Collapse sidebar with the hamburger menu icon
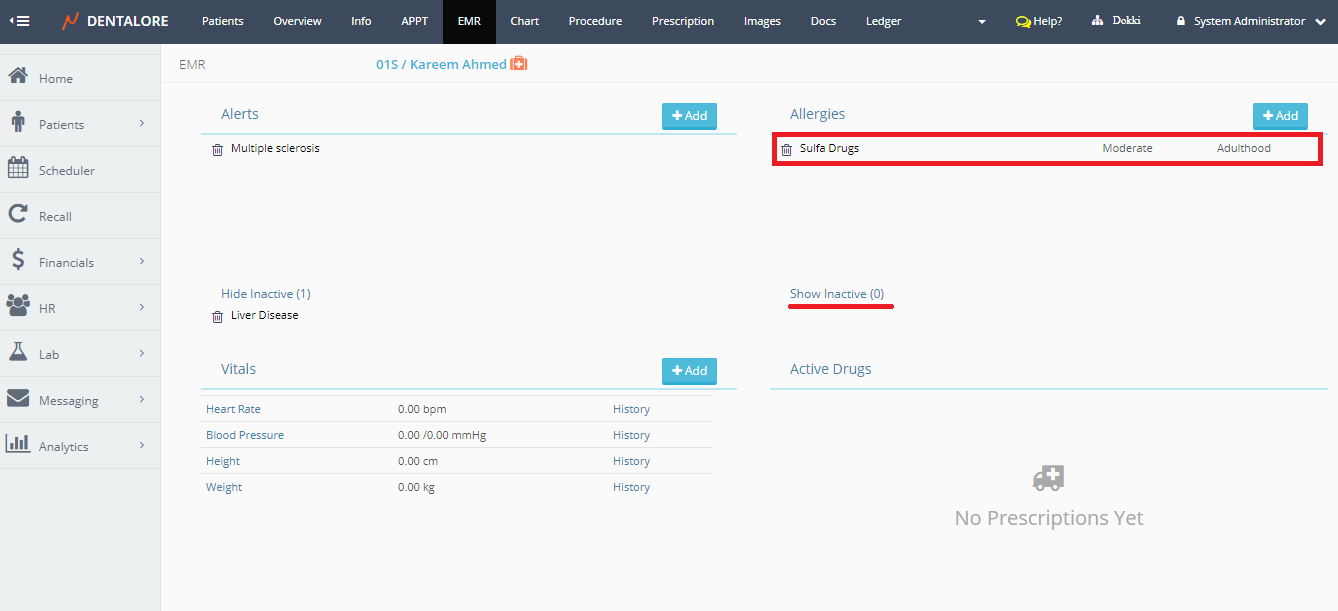Image resolution: width=1338 pixels, height=611 pixels. pos(19,21)
